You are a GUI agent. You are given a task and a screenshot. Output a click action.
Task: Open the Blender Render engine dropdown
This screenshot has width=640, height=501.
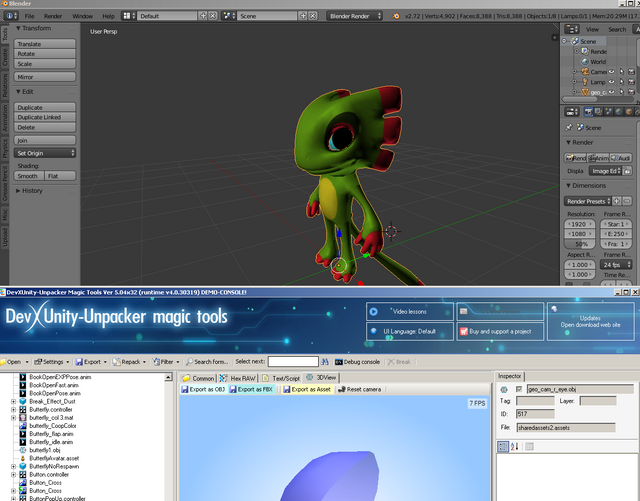(x=354, y=16)
